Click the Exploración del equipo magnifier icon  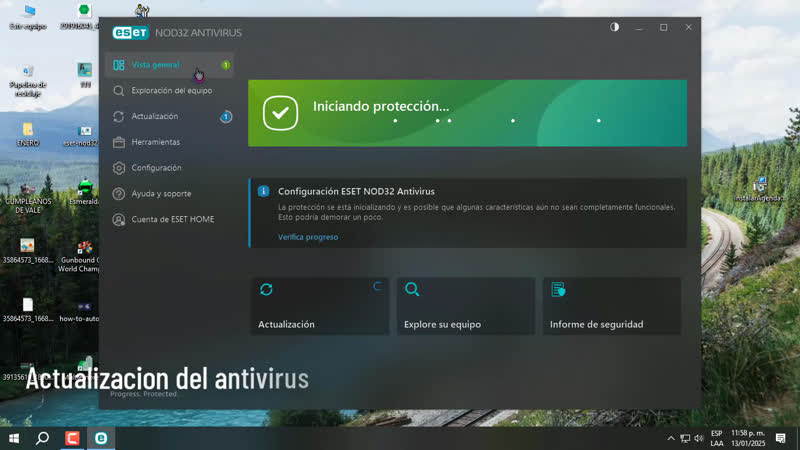click(x=119, y=91)
